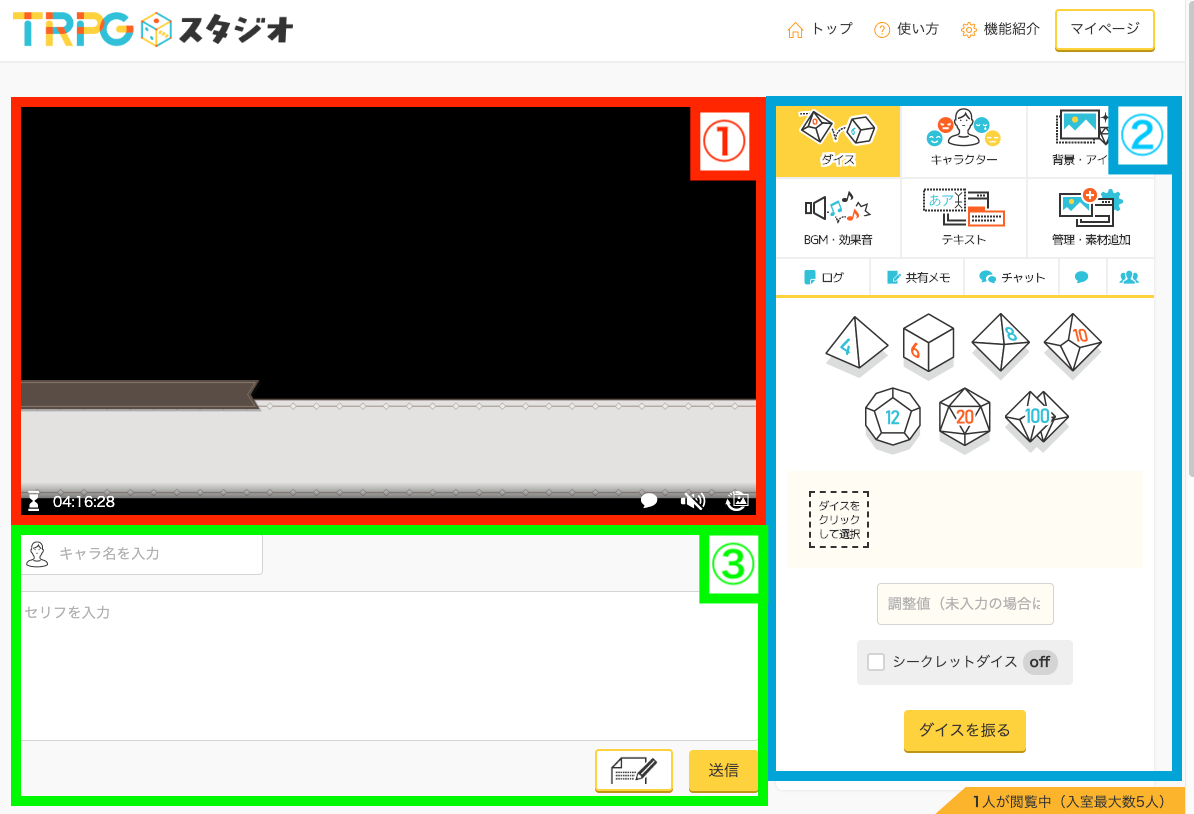The height and width of the screenshot is (814, 1194).
Task: Open マイページ from the header
Action: click(1104, 29)
